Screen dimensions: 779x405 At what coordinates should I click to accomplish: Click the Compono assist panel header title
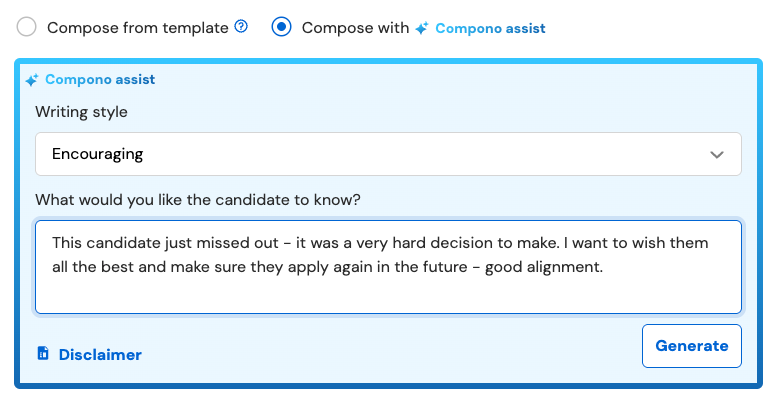pyautogui.click(x=100, y=80)
